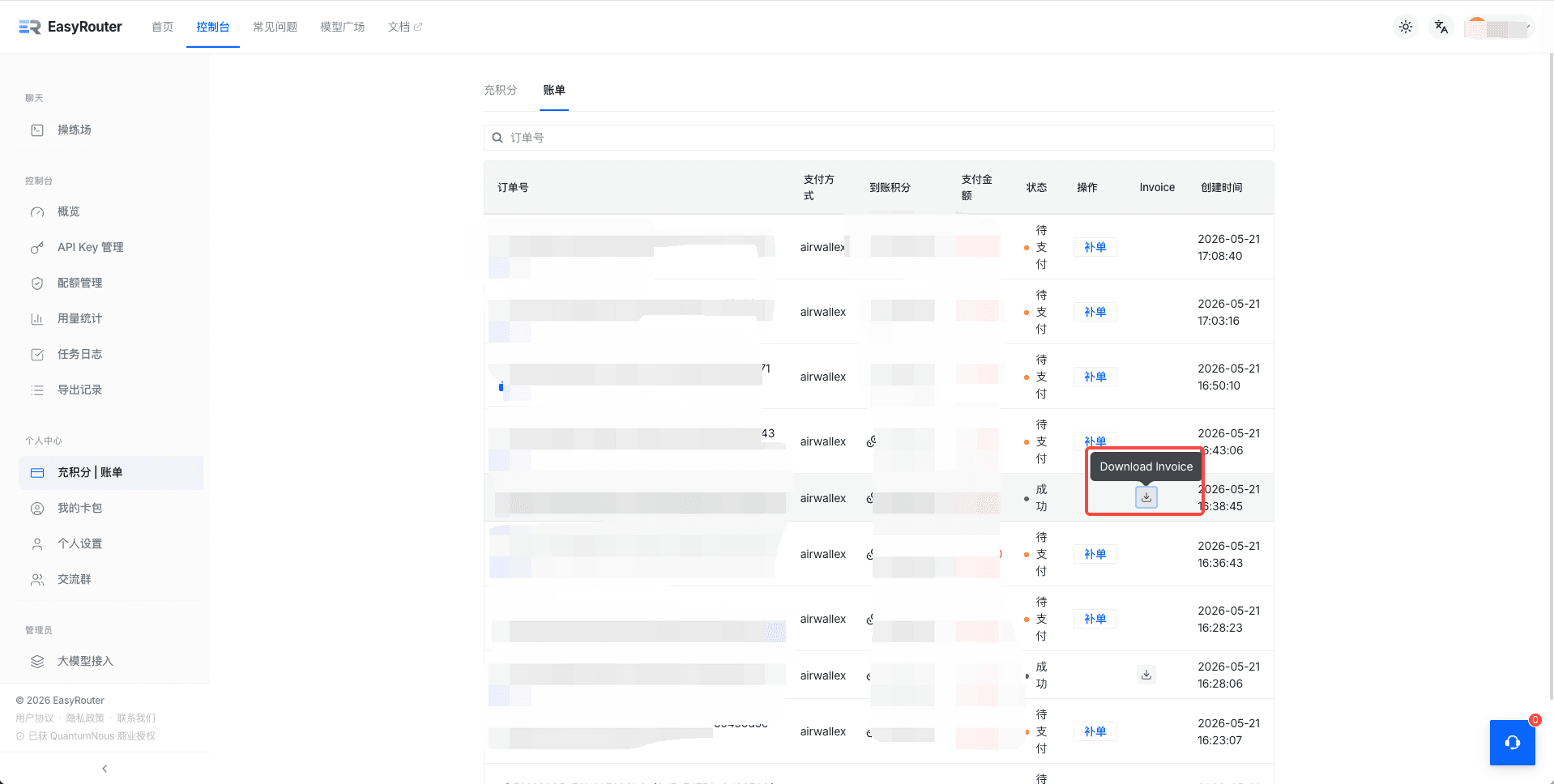Collapse the sidebar with the chevron
The height and width of the screenshot is (784, 1554).
point(105,769)
